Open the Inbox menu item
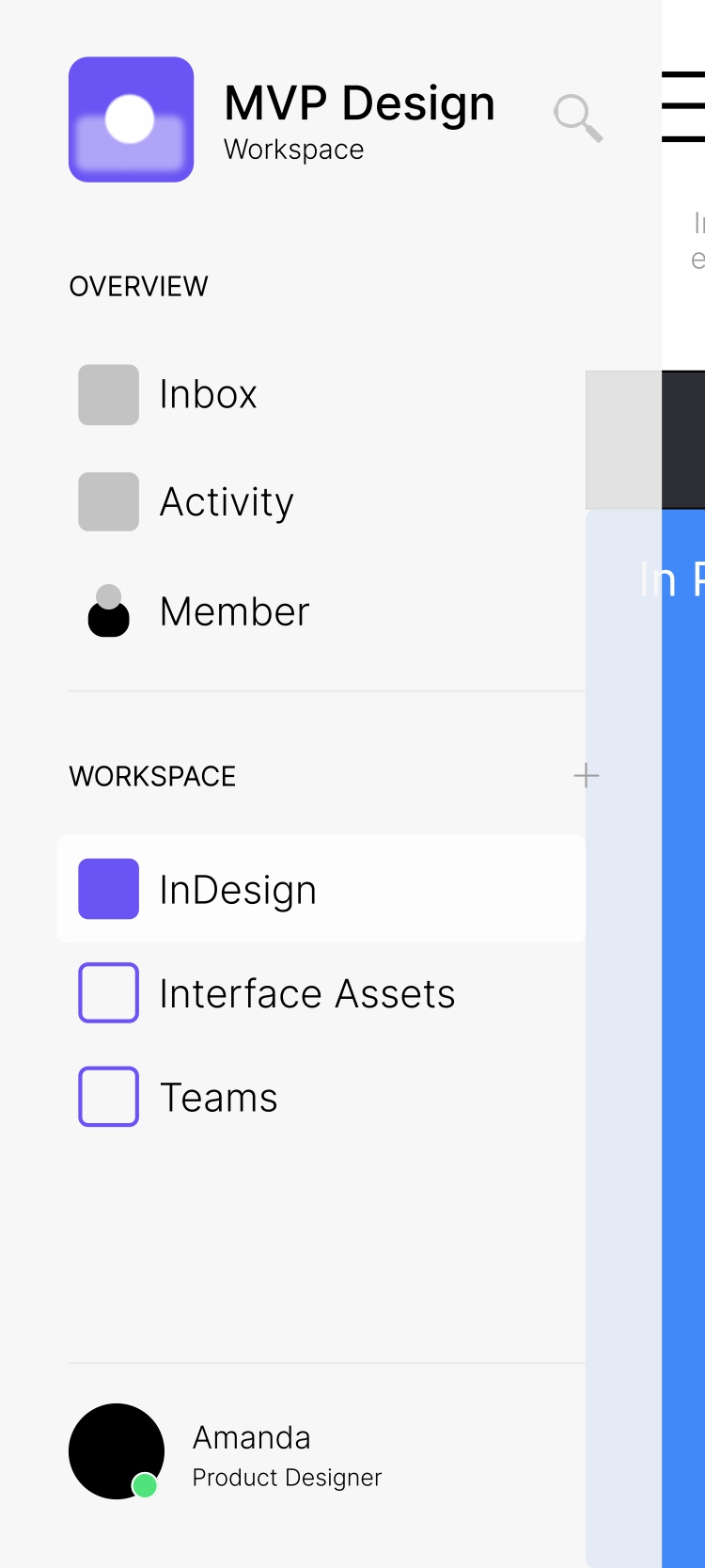 209,395
